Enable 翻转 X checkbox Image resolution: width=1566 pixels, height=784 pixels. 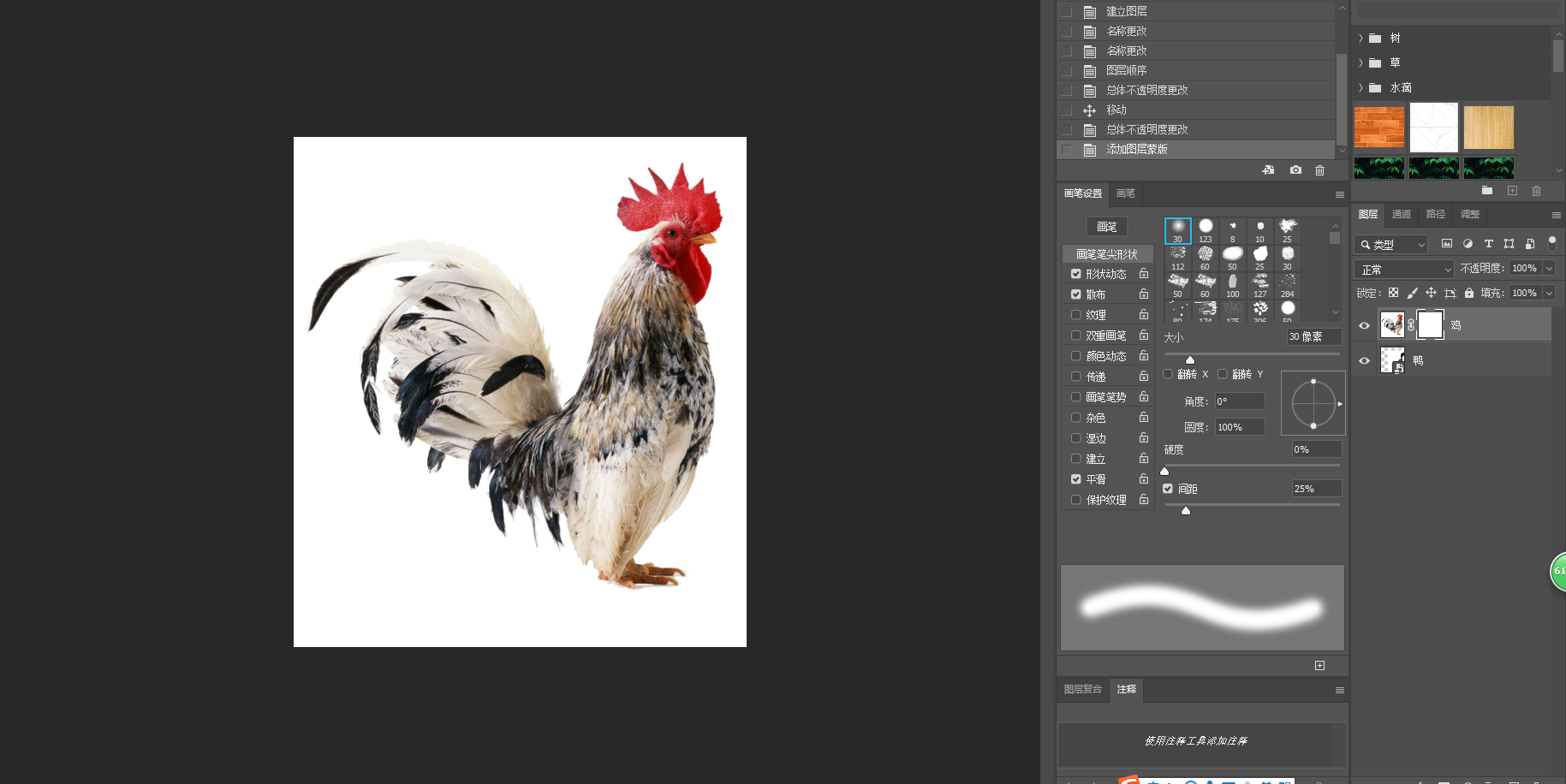1168,374
